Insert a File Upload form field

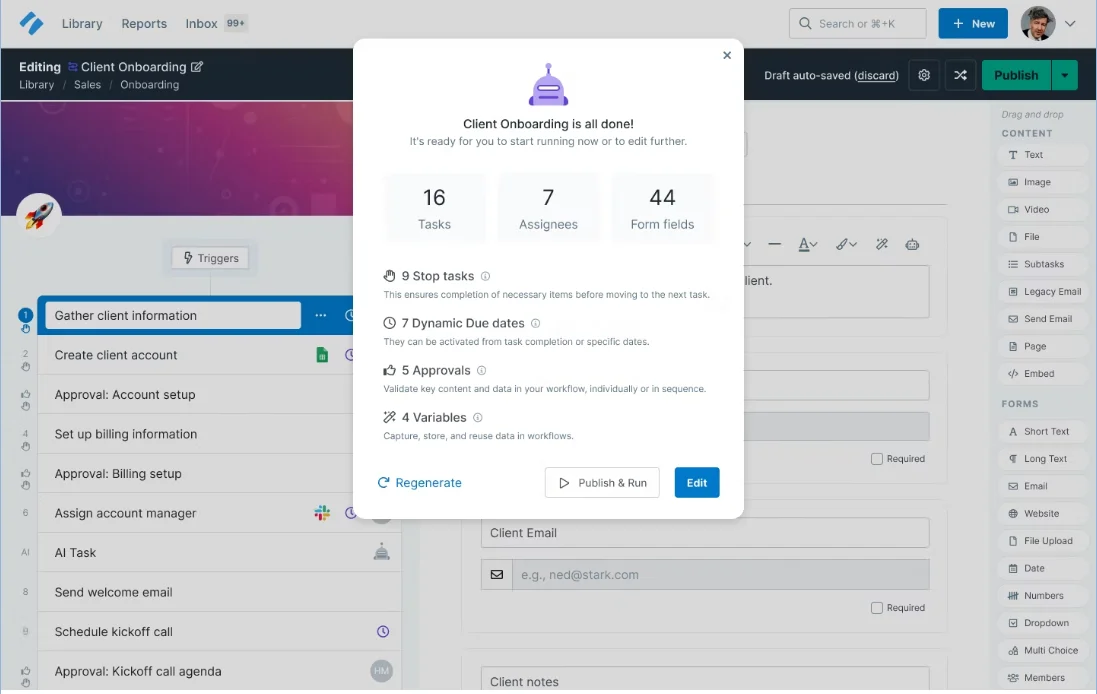[1043, 540]
